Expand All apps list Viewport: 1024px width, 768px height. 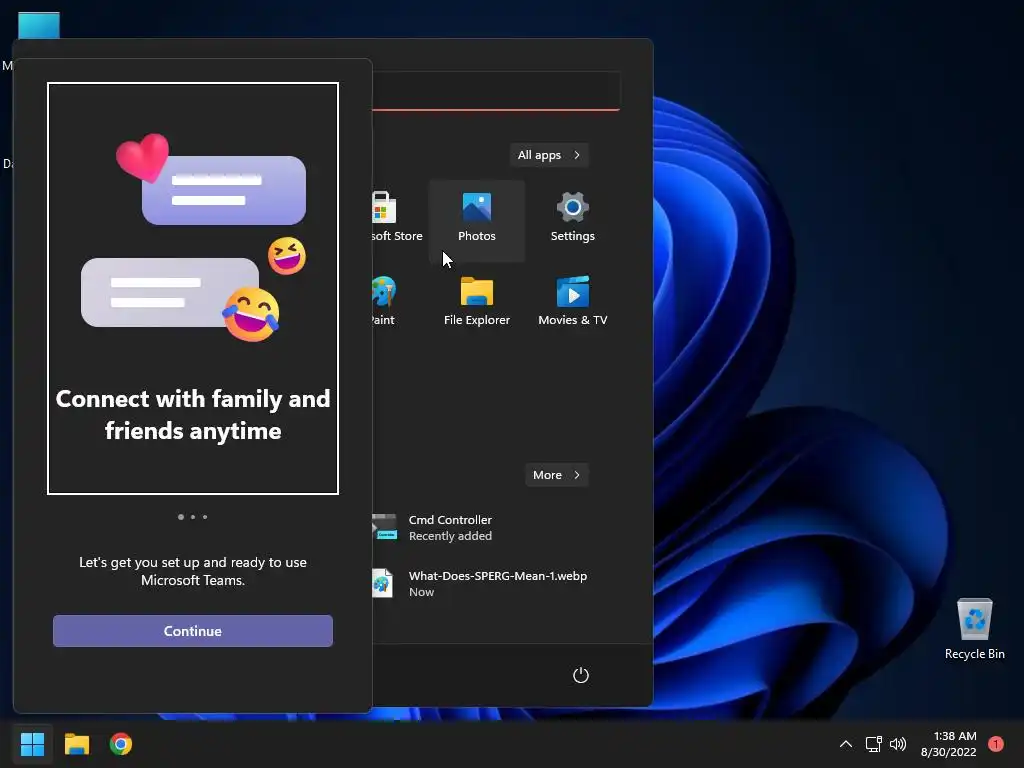(549, 155)
